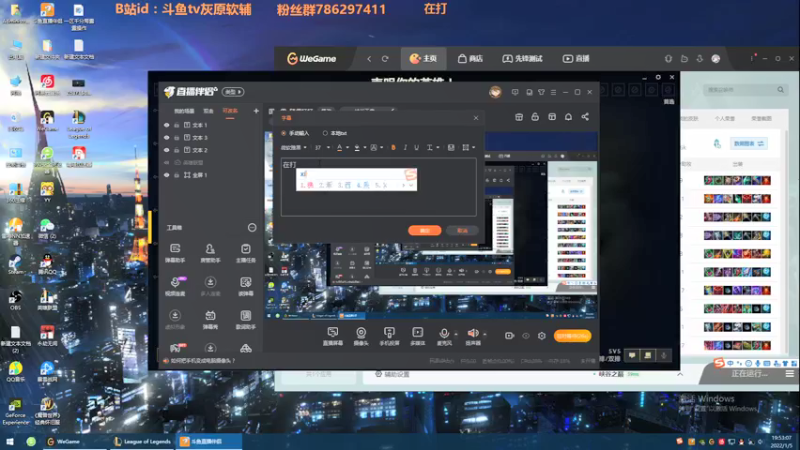The width and height of the screenshot is (800, 450).
Task: Open hamburger menu in streaming app title bar
Action: pyautogui.click(x=554, y=92)
